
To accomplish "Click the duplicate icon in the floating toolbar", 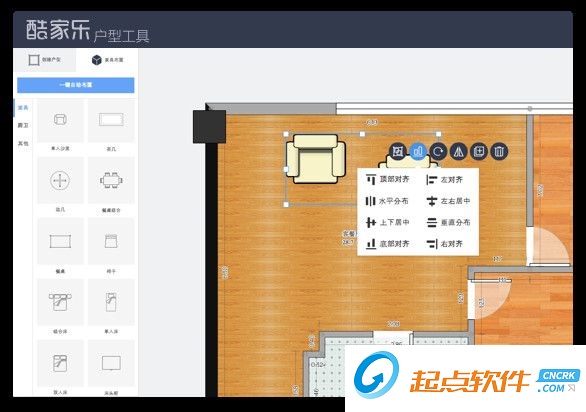I will click(479, 151).
